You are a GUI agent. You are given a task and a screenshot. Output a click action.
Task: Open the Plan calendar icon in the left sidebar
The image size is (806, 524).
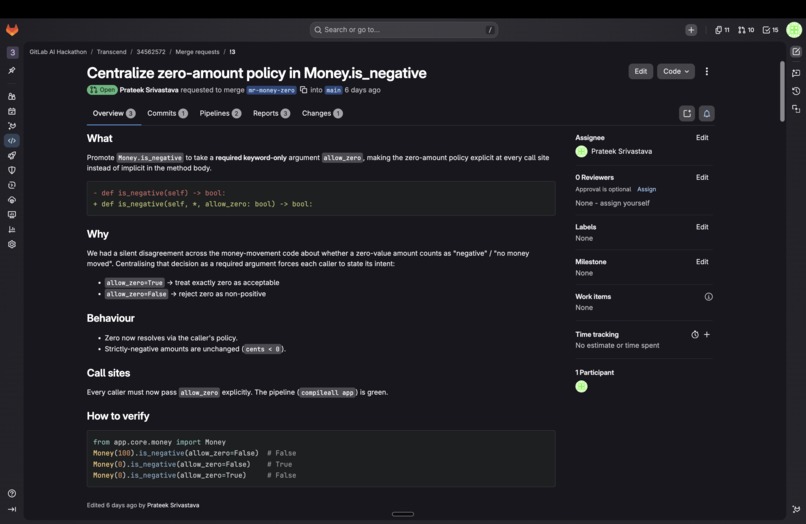coord(12,111)
